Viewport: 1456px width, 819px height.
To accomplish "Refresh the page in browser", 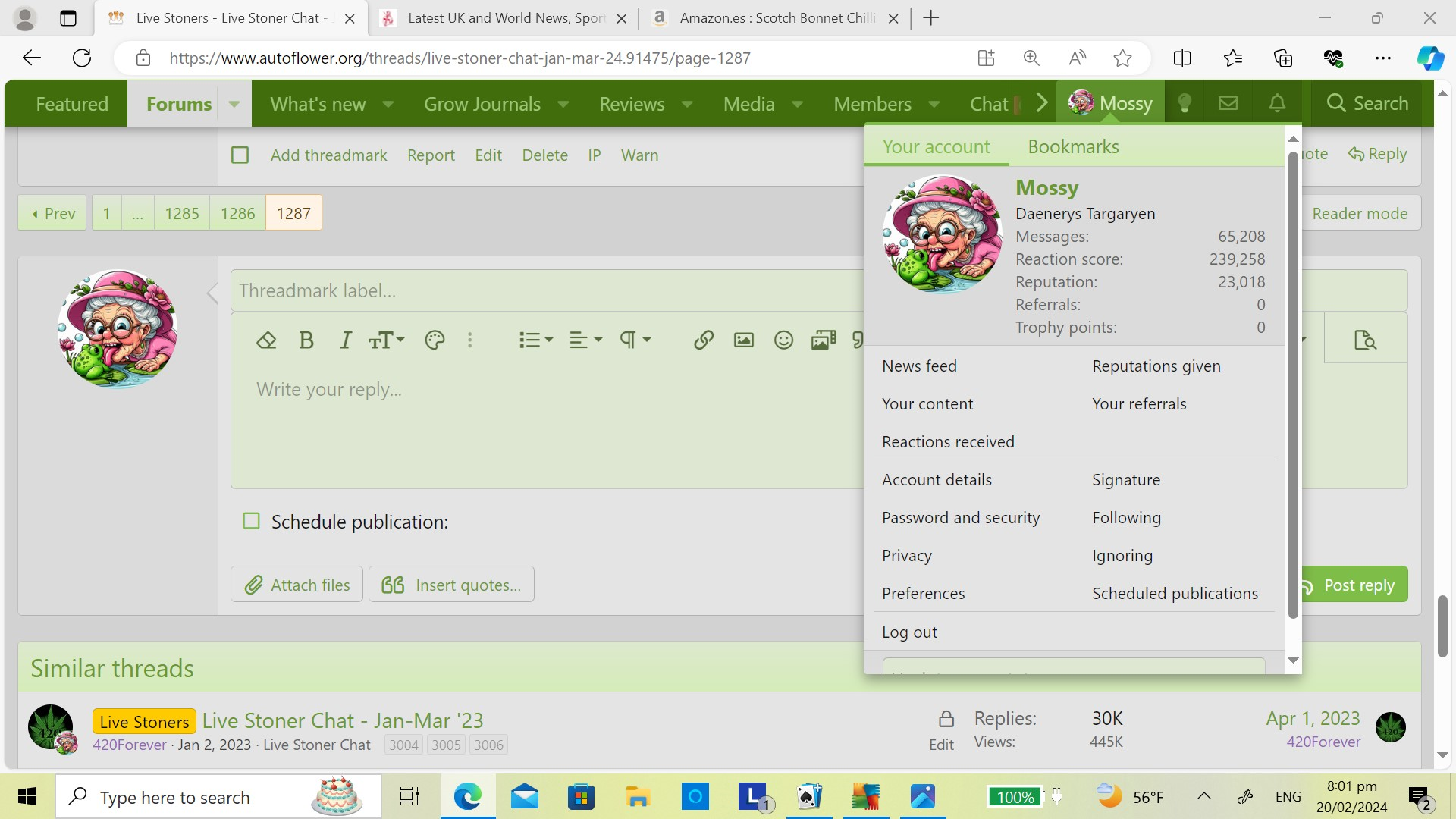I will point(82,58).
